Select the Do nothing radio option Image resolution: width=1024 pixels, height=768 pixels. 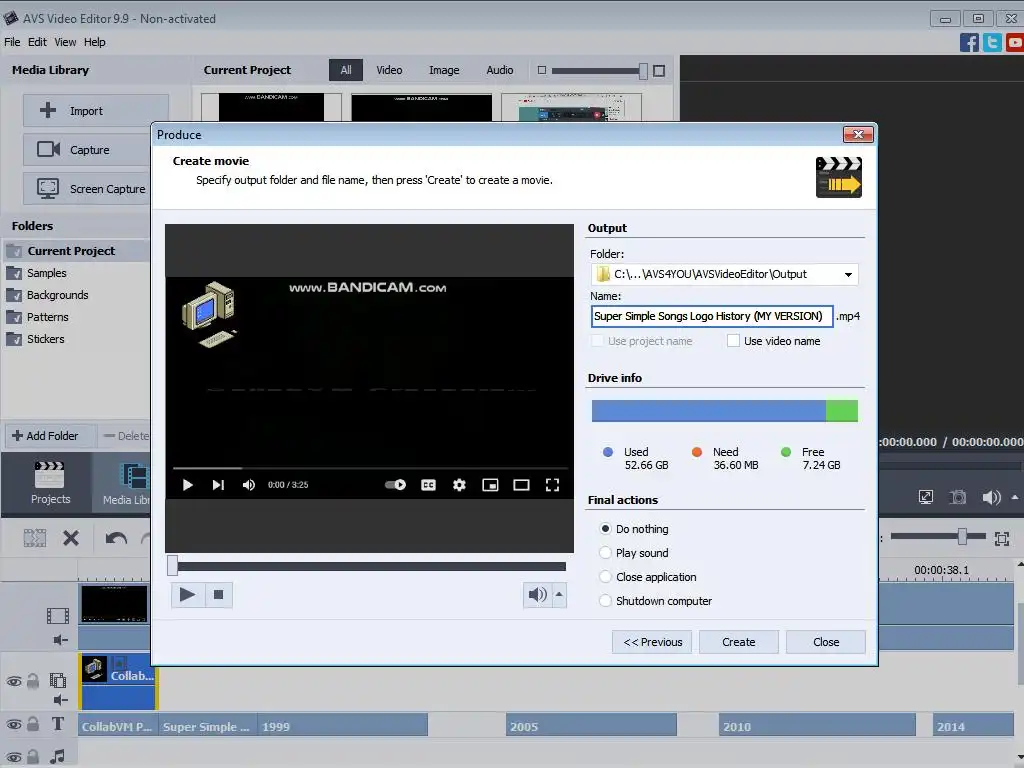605,528
